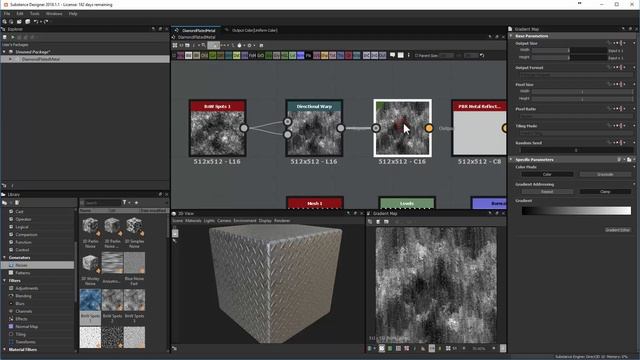This screenshot has width=640, height=360.
Task: Select the PBR Metal Reflectance node
Action: pyautogui.click(x=479, y=128)
